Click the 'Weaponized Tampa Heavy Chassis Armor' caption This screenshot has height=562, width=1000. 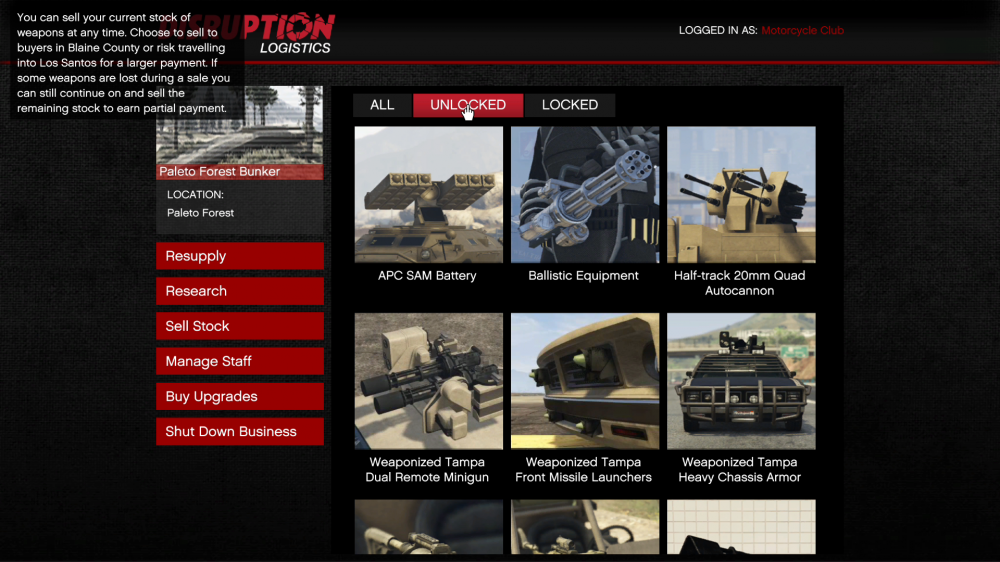coord(740,470)
